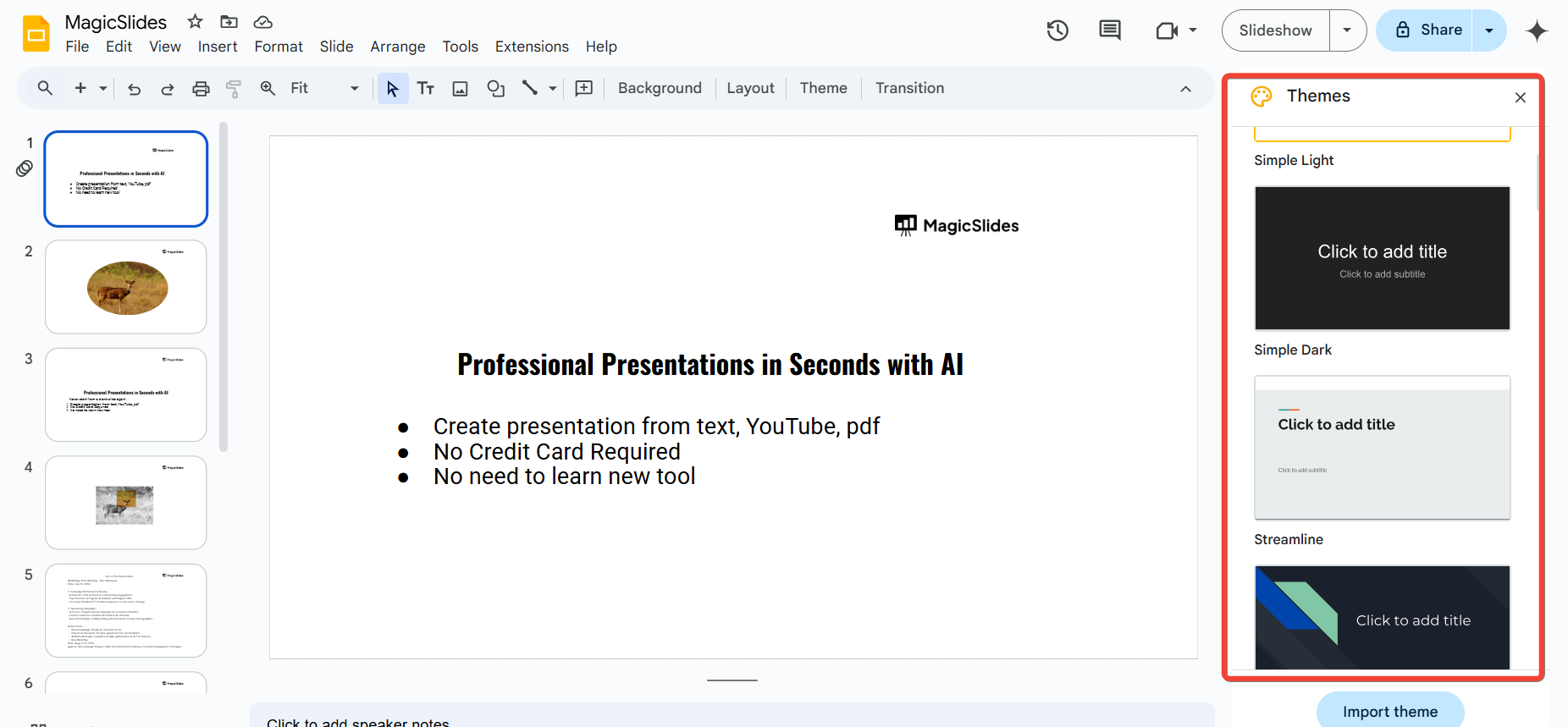Check the cloud save status icon
1568x727 pixels.
263,21
